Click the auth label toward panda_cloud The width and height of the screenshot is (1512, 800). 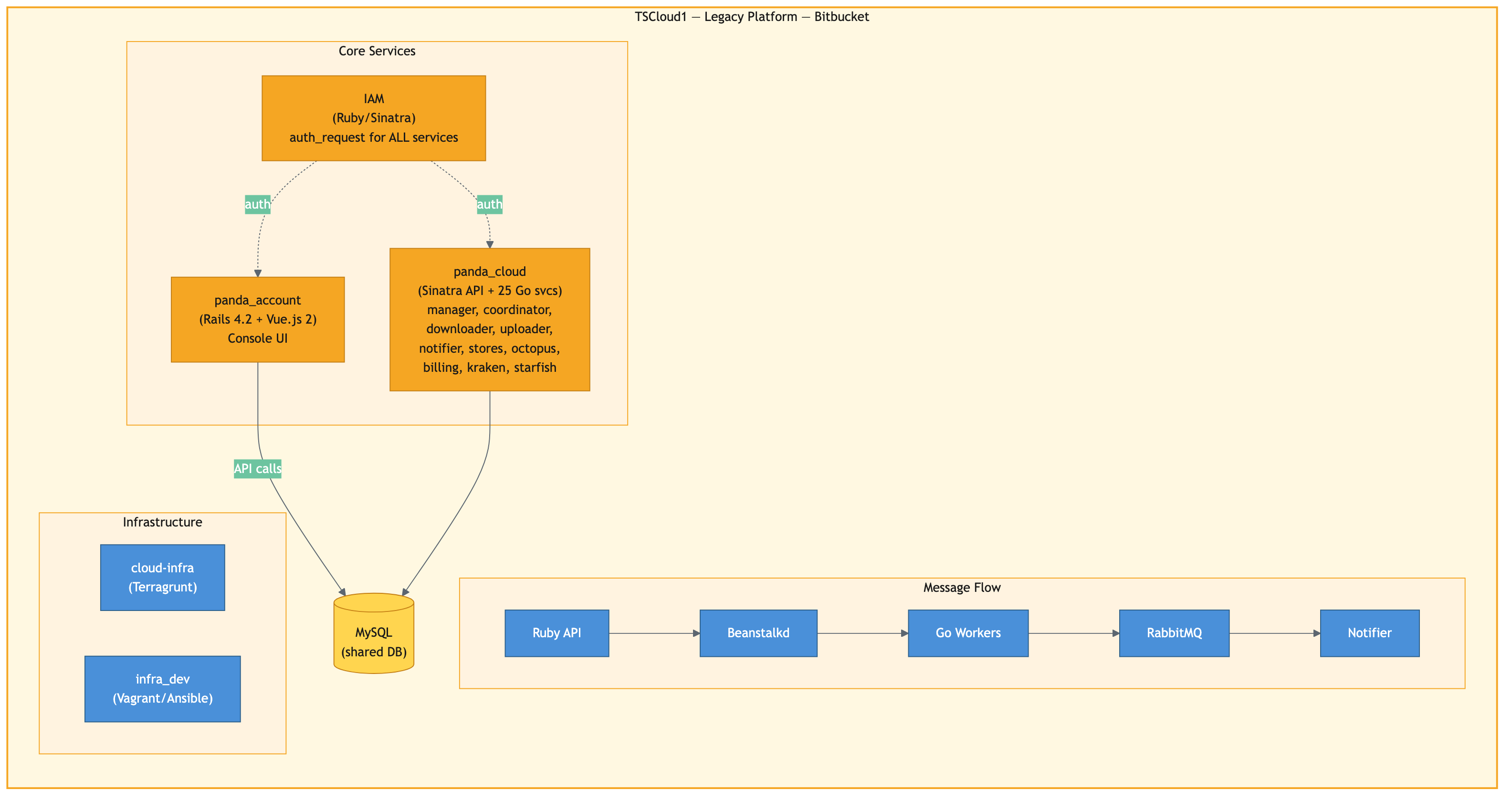click(x=489, y=204)
